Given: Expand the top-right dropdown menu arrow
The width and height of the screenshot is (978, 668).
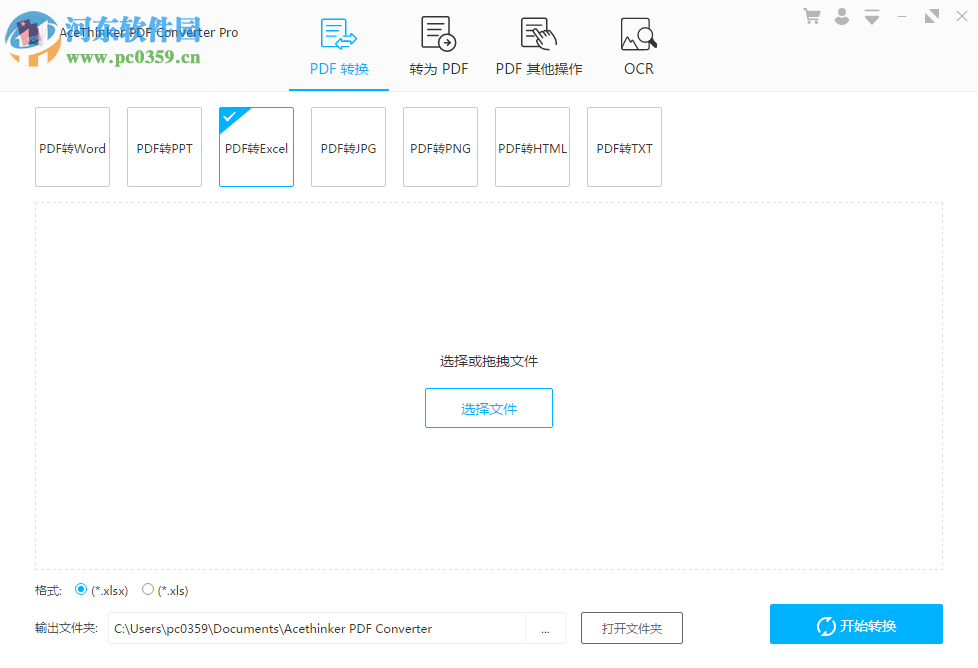Looking at the screenshot, I should click(871, 16).
